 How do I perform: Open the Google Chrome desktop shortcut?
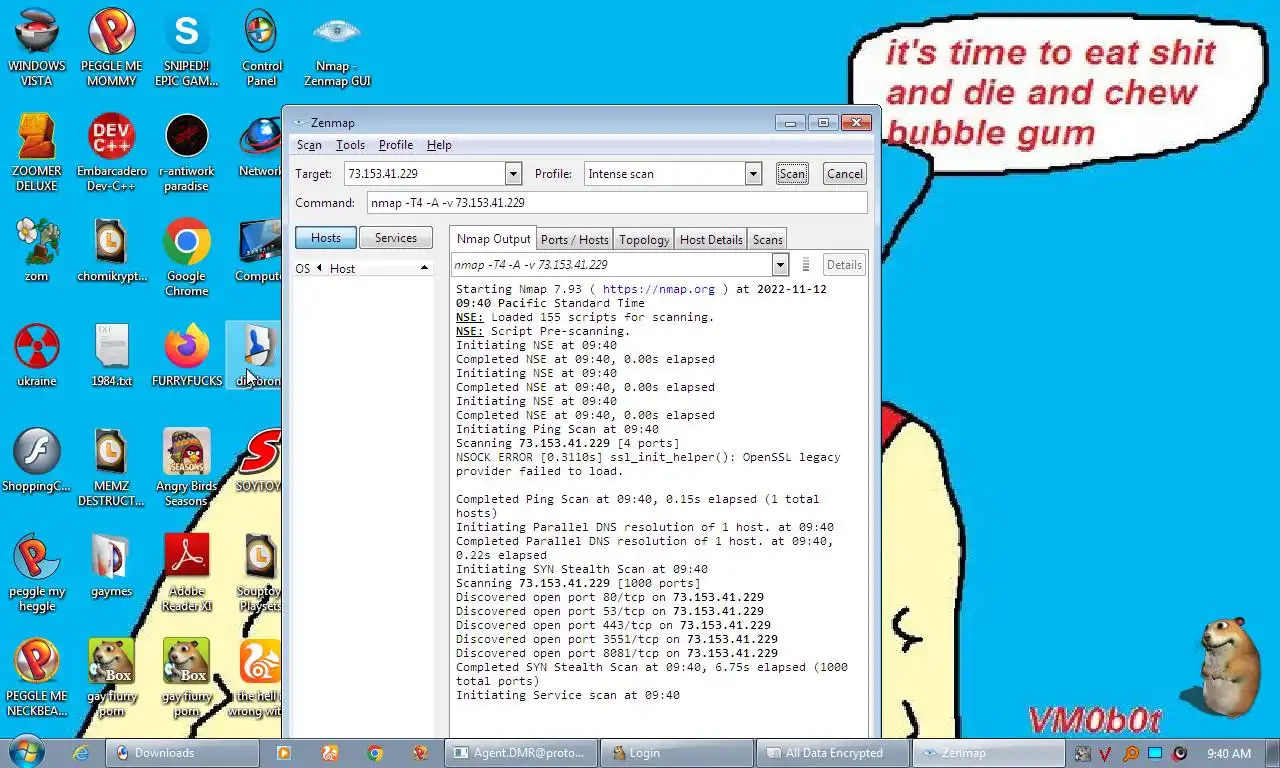tap(186, 257)
